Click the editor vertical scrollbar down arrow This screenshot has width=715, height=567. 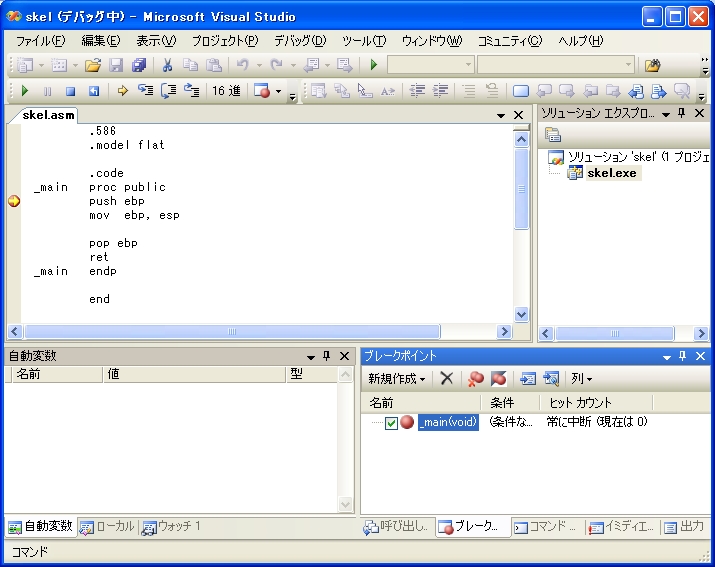tap(521, 314)
